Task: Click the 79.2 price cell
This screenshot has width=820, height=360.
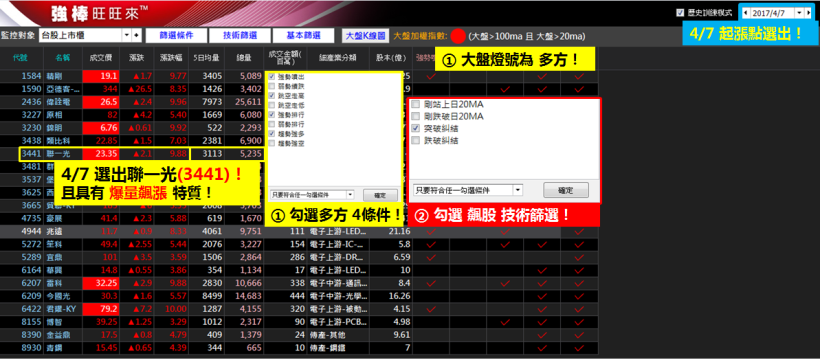Action: 101,309
